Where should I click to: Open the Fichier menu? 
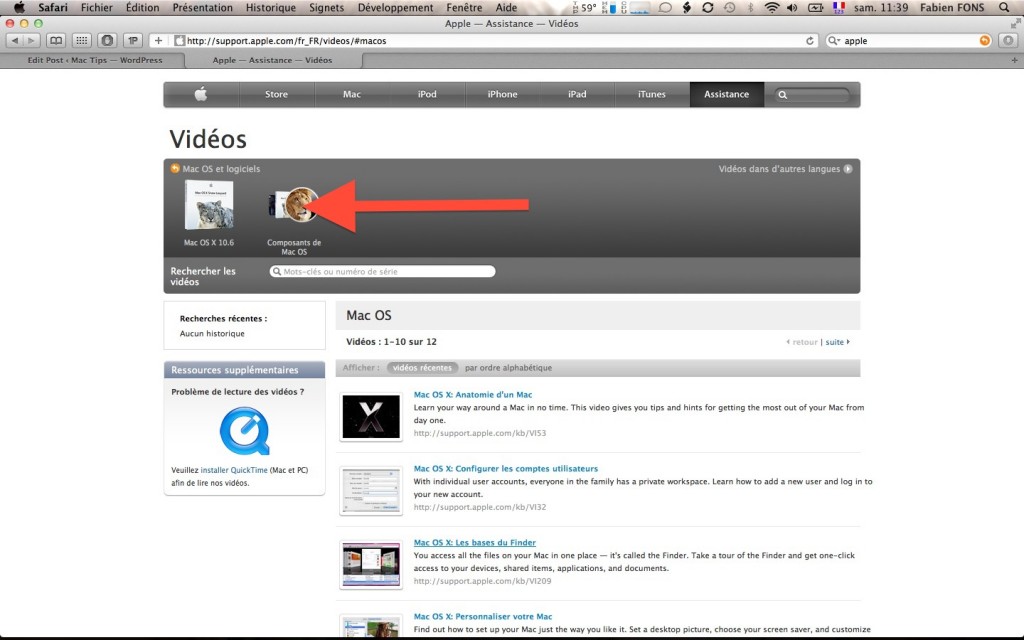pos(97,8)
